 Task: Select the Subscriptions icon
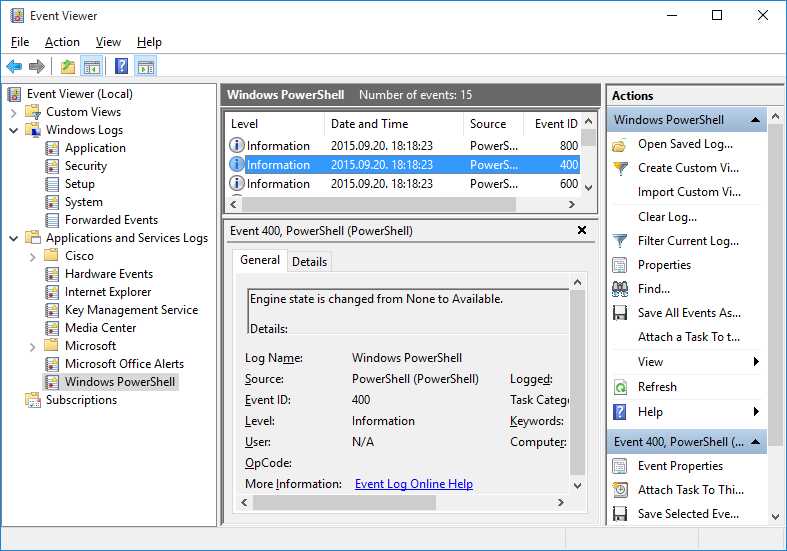[x=33, y=400]
